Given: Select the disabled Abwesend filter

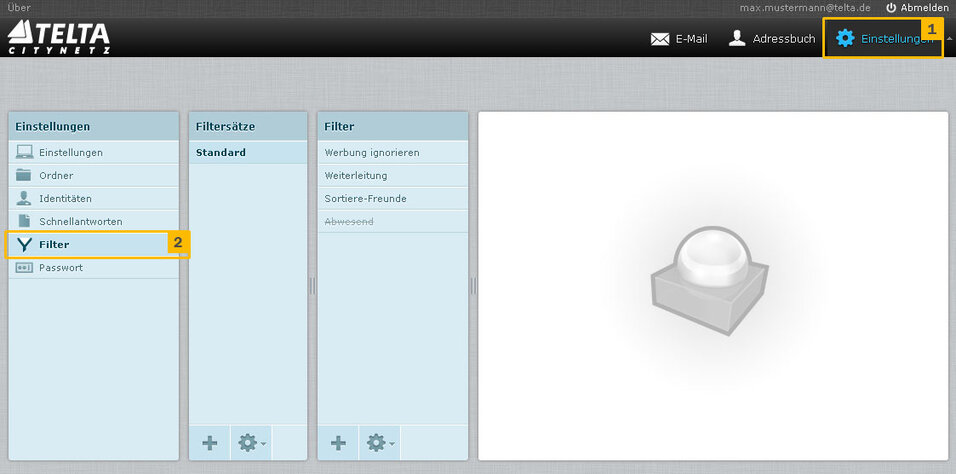Looking at the screenshot, I should [x=393, y=221].
